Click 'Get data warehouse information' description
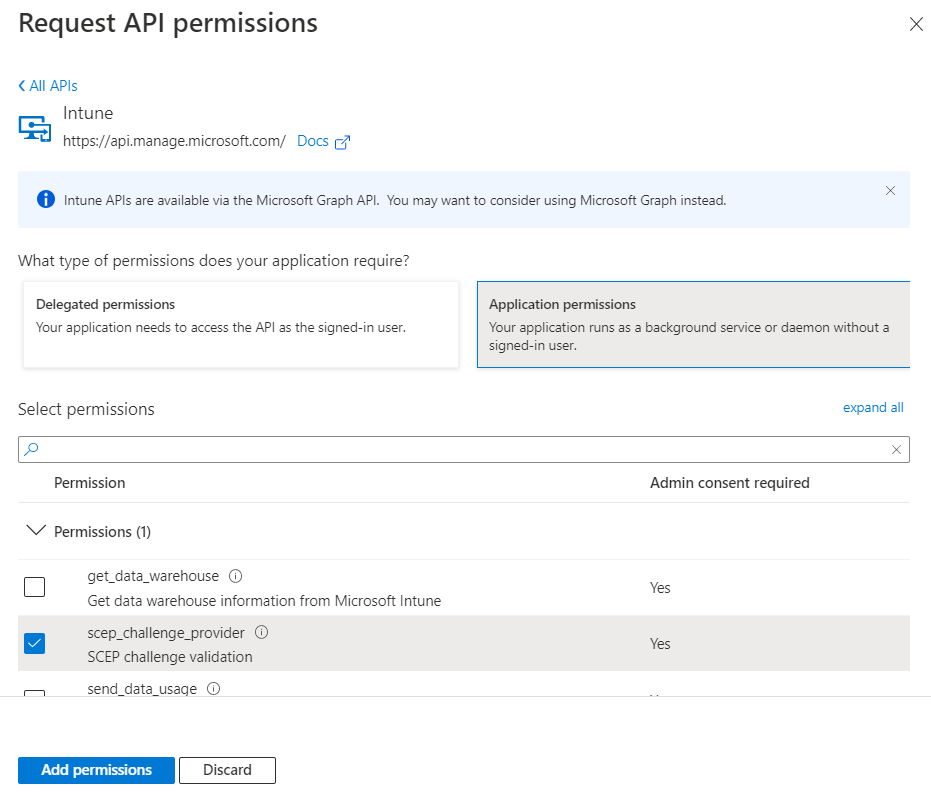The width and height of the screenshot is (931, 801). pyautogui.click(x=264, y=601)
